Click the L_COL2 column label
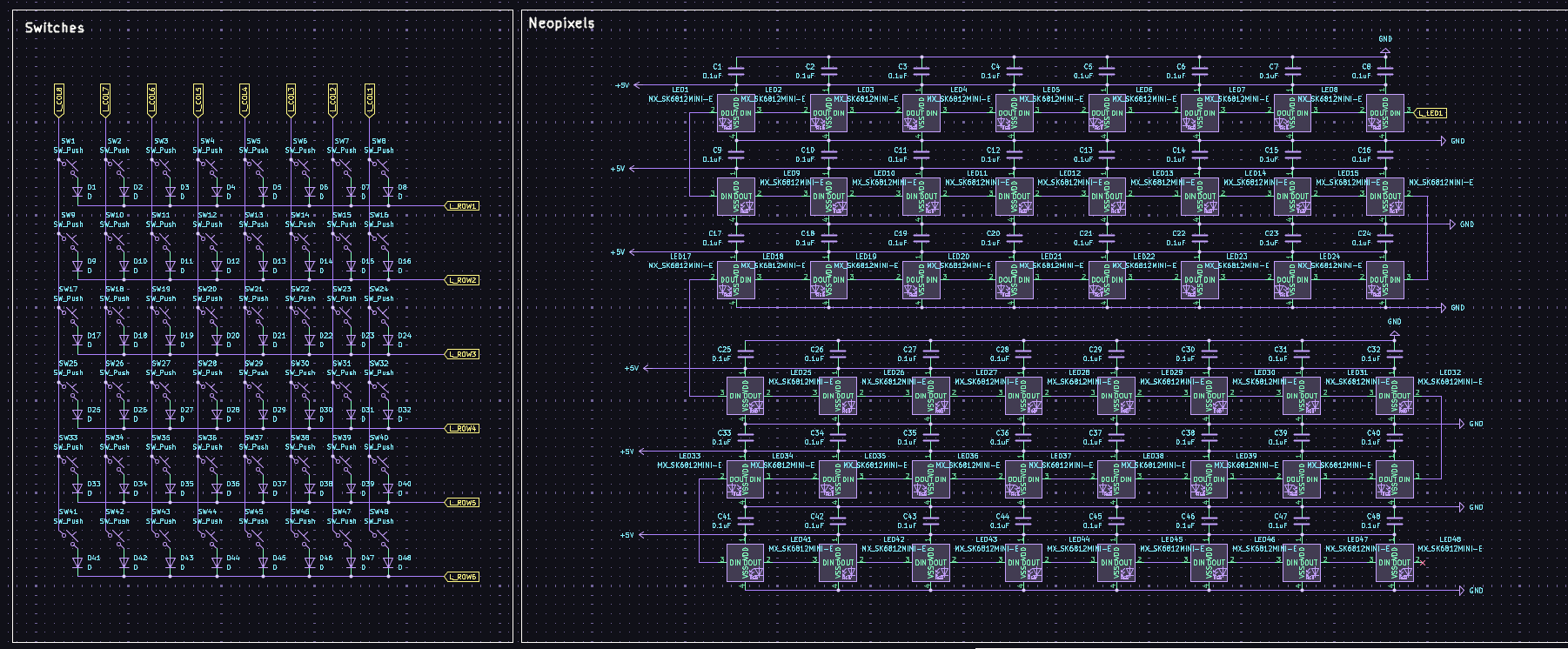The width and height of the screenshot is (1568, 649). (x=332, y=100)
